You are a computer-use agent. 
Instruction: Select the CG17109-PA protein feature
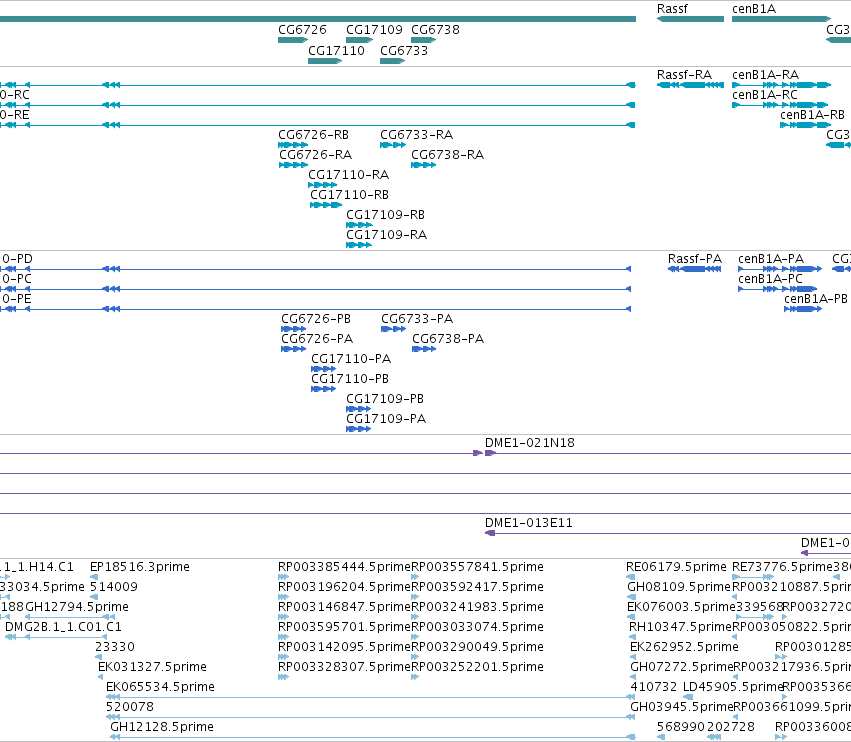click(x=359, y=429)
